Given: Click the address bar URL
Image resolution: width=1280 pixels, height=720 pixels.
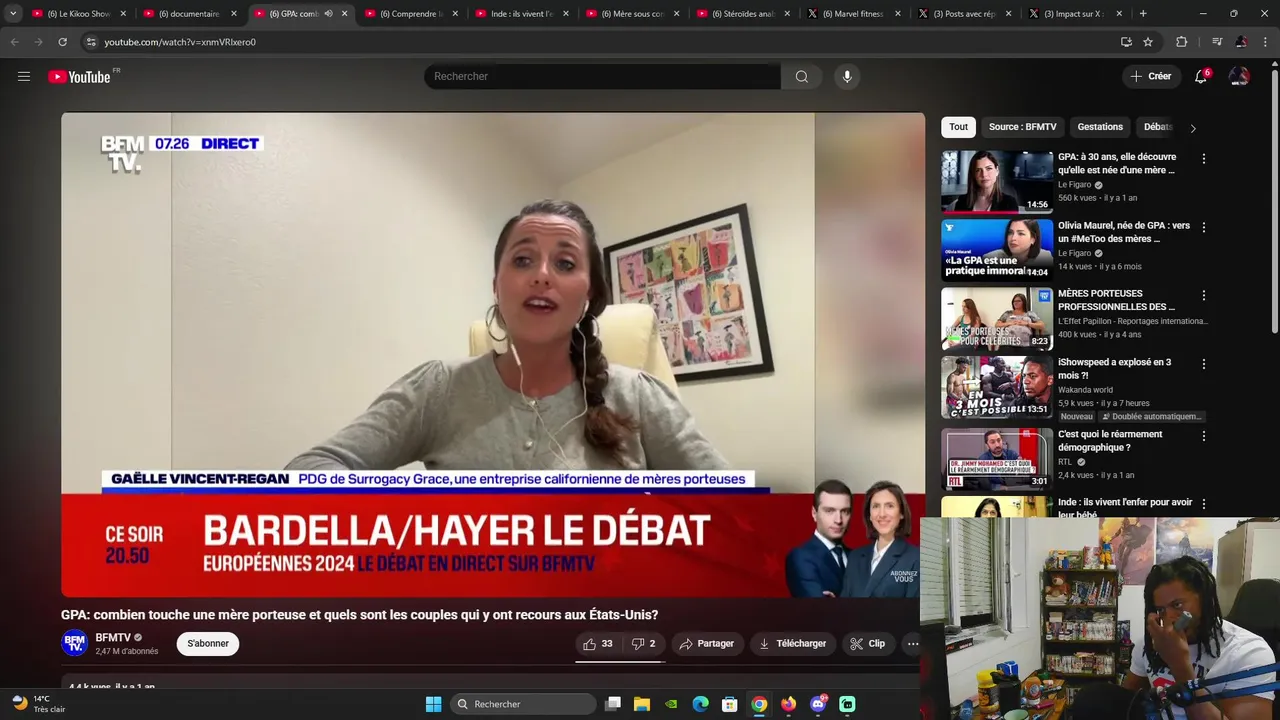Looking at the screenshot, I should click(x=180, y=42).
